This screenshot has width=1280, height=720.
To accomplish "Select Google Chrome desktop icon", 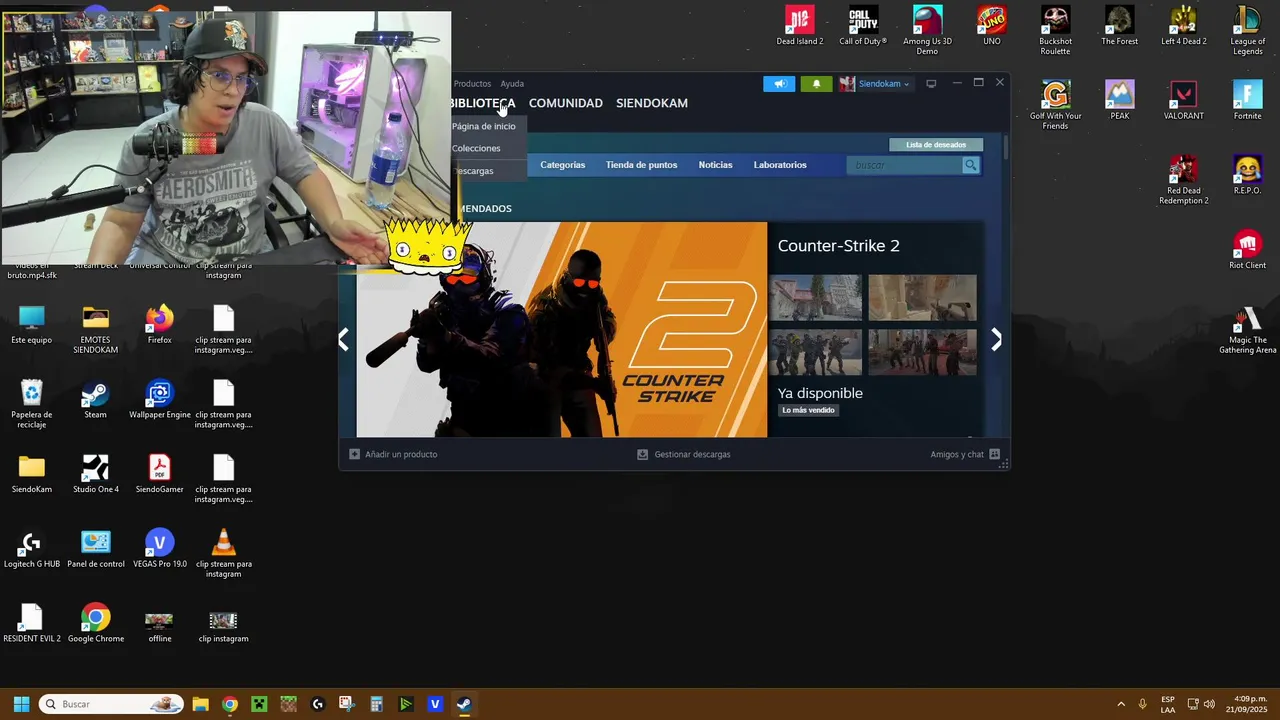I will click(x=95, y=623).
